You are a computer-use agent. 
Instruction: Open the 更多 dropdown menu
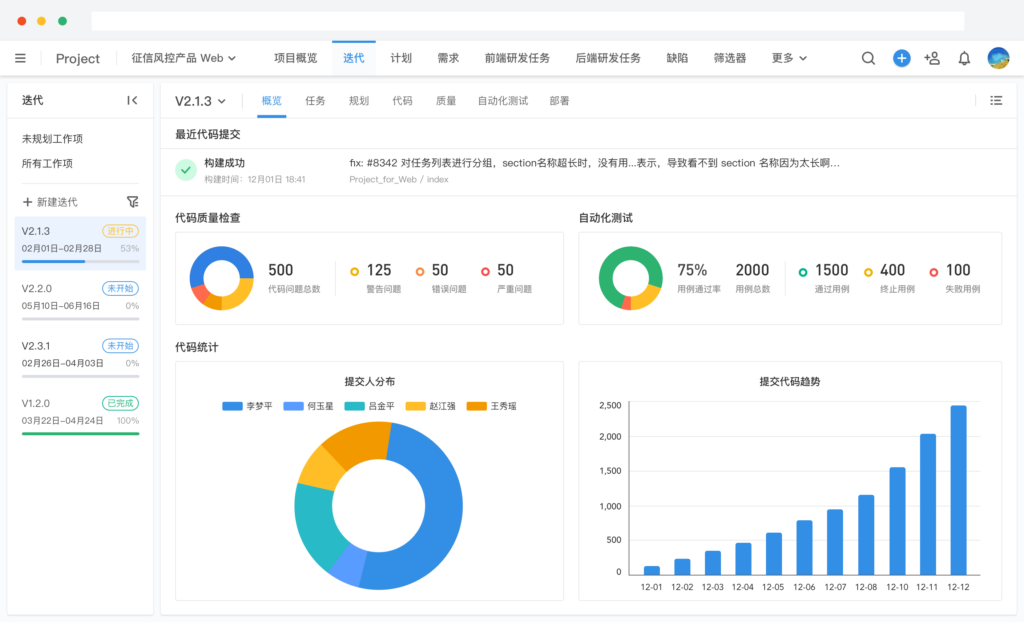[788, 58]
